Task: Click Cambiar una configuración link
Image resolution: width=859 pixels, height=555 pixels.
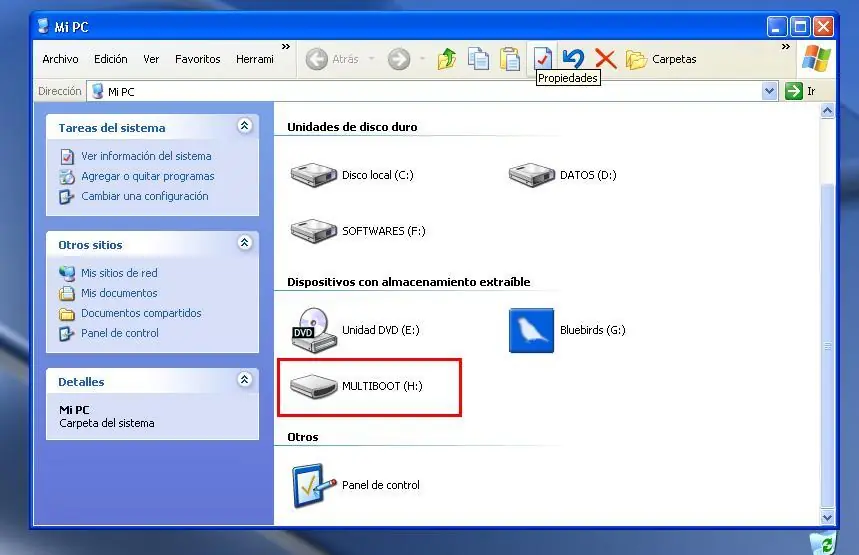Action: click(145, 196)
